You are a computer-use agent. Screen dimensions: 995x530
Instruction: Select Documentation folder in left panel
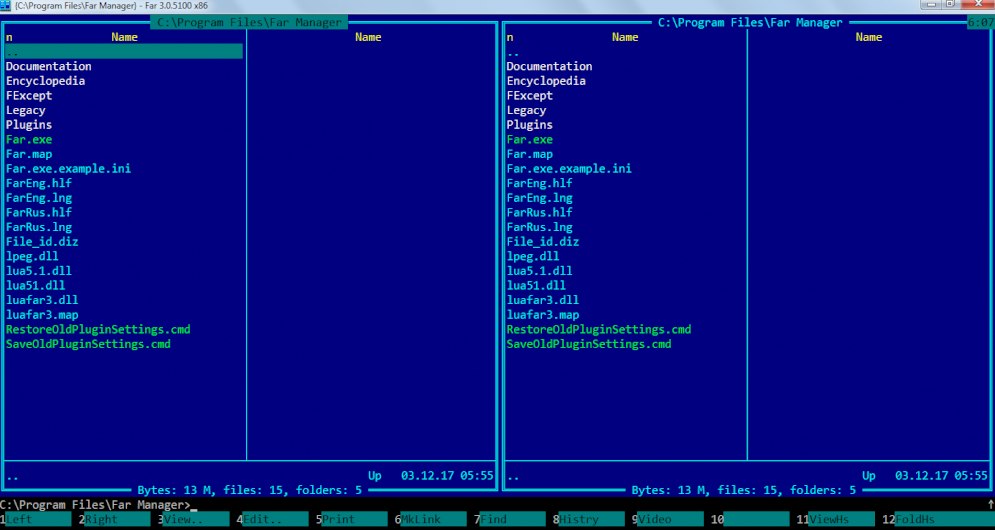[x=49, y=66]
